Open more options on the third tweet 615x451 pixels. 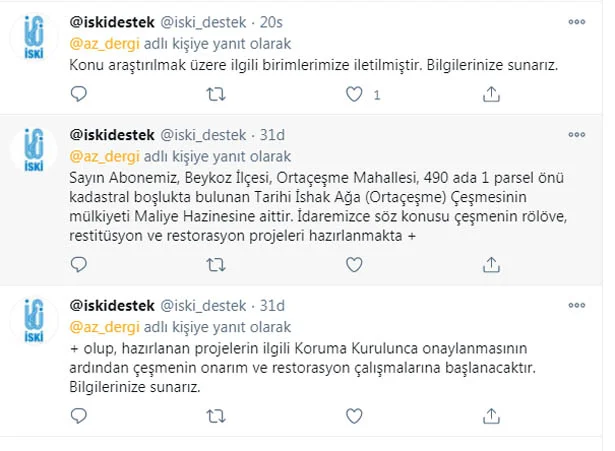pos(577,305)
